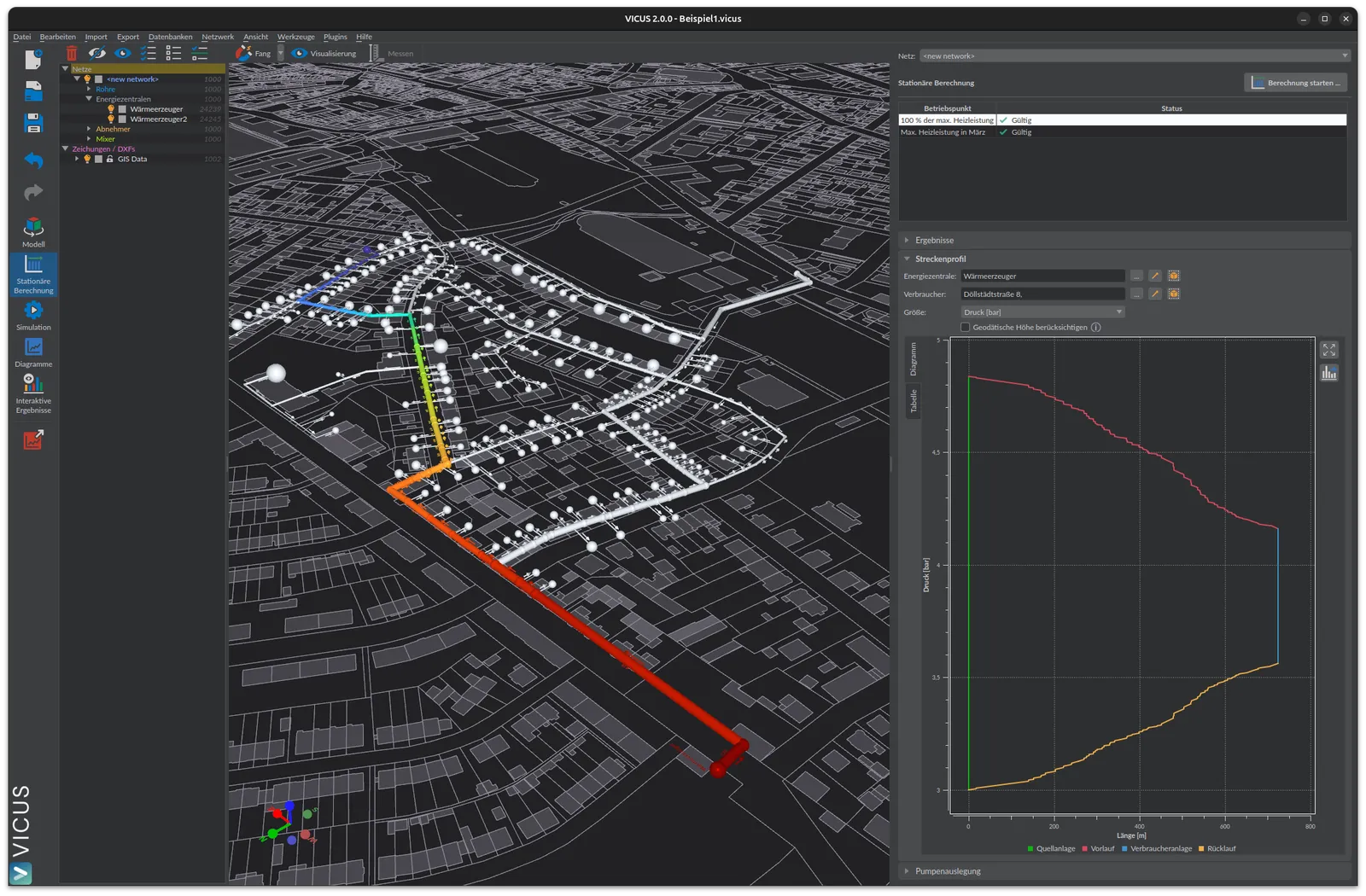Open the Simulation view in the sidebar

click(x=33, y=316)
